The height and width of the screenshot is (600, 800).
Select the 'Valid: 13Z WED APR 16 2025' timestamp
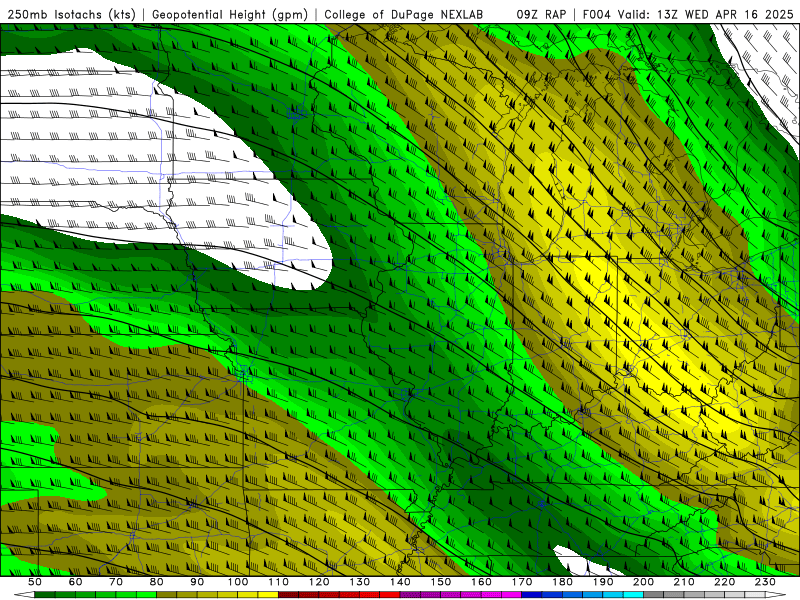(x=706, y=15)
